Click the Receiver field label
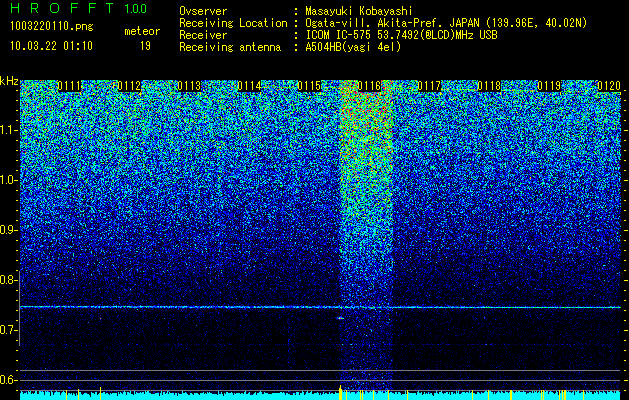 203,35
